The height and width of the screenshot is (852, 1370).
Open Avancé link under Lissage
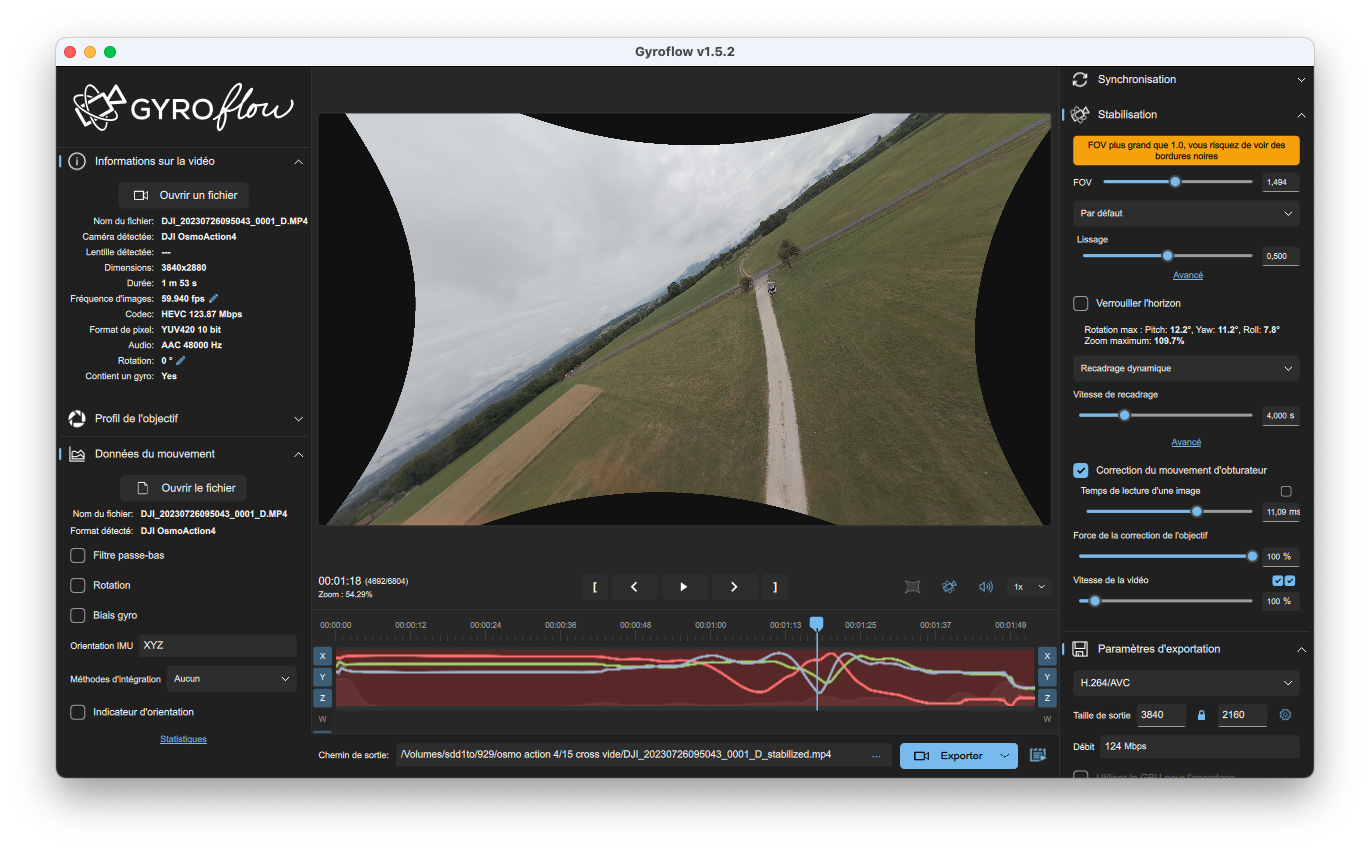tap(1188, 275)
